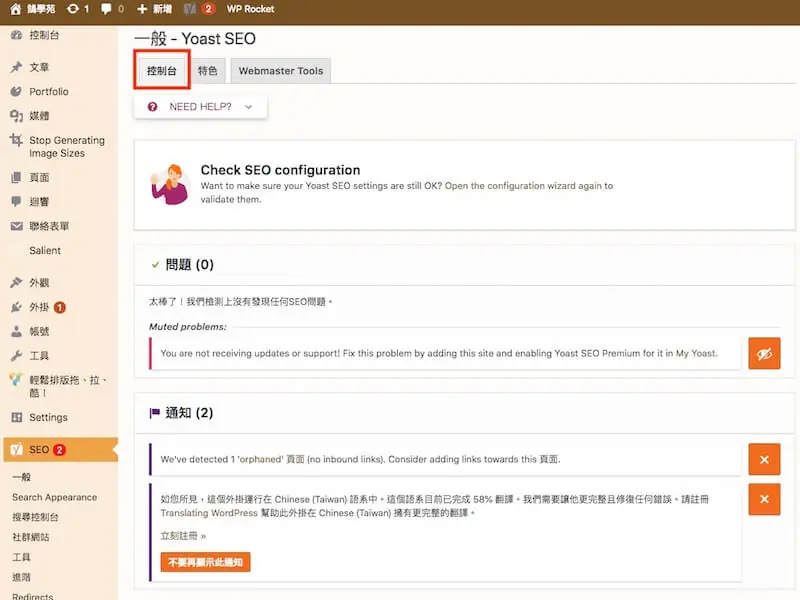800x600 pixels.
Task: Open 社群網站 social submenu item
Action: tap(31, 537)
